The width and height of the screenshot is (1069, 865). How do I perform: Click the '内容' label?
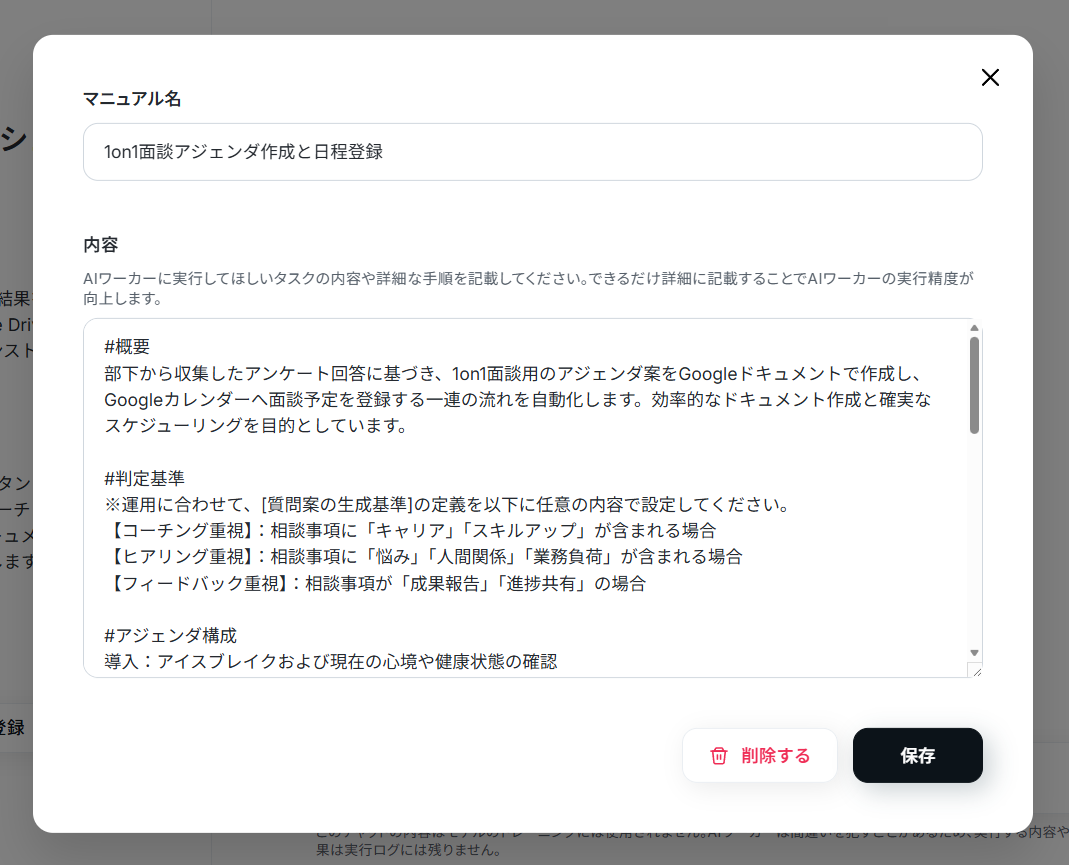101,245
